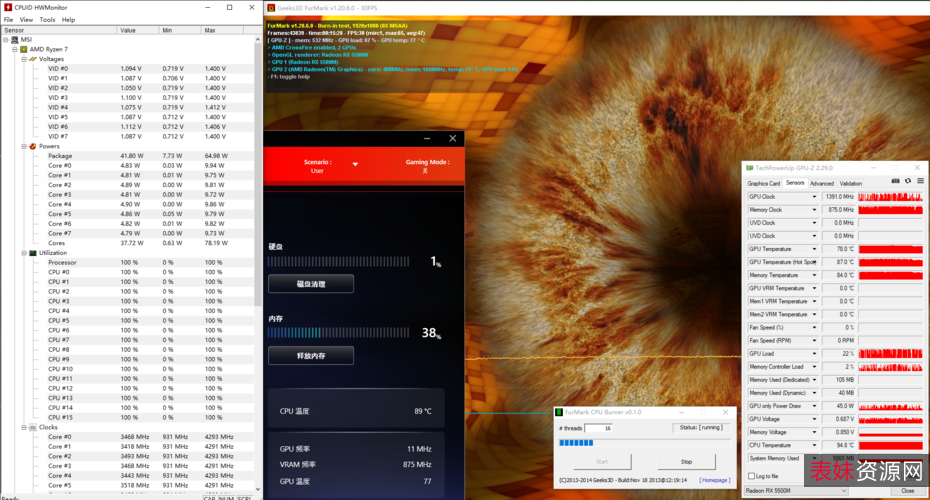Screen dimensions: 930x500
Task: Click GPU-Z screenshot camera icon
Action: [896, 181]
